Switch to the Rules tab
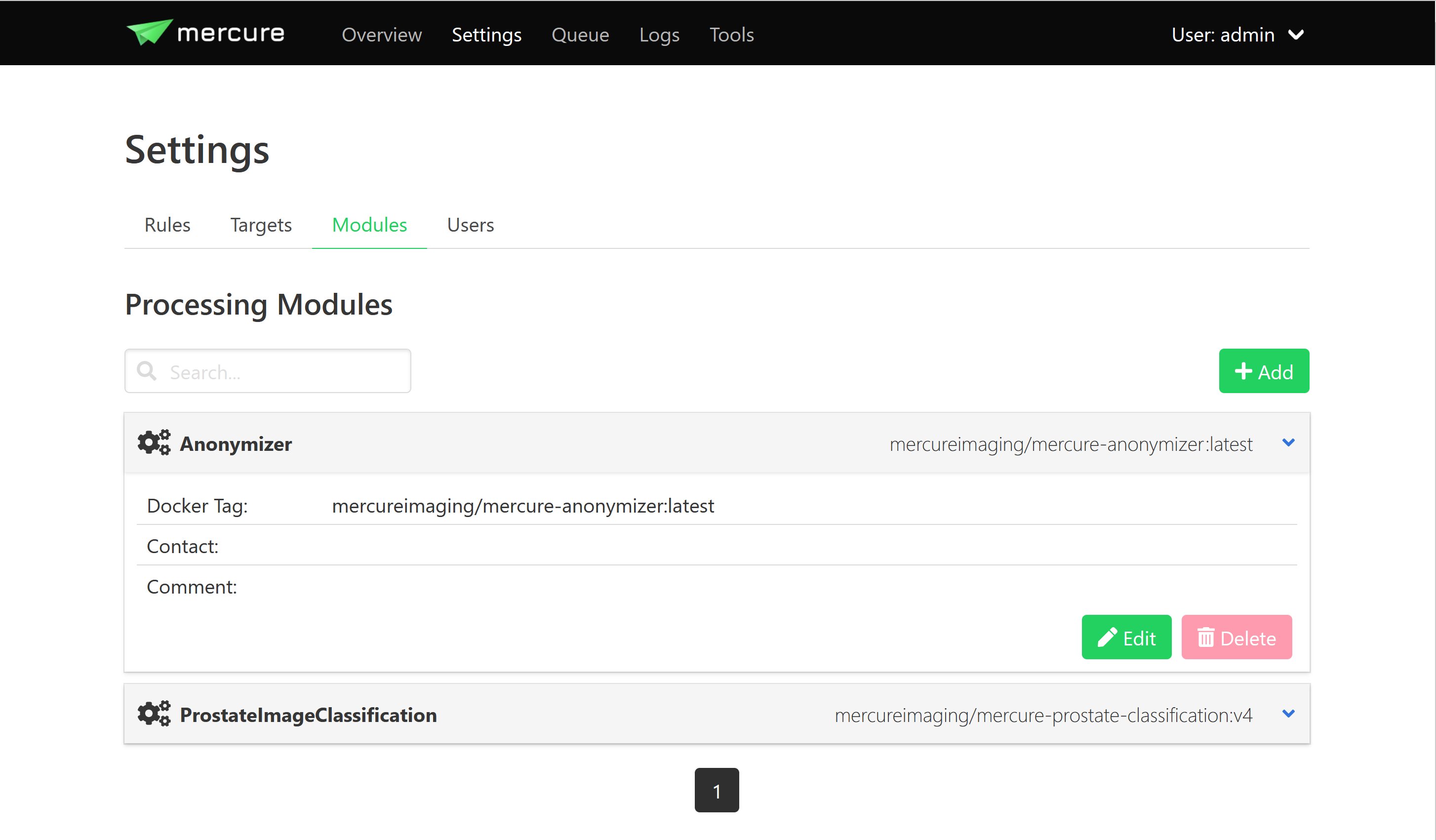The image size is (1436, 840). point(167,225)
